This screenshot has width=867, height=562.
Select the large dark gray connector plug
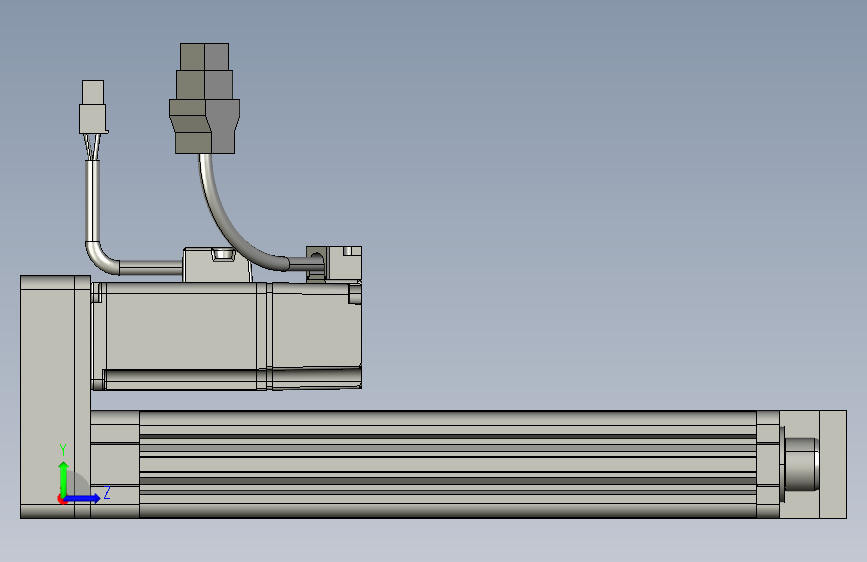pos(205,98)
